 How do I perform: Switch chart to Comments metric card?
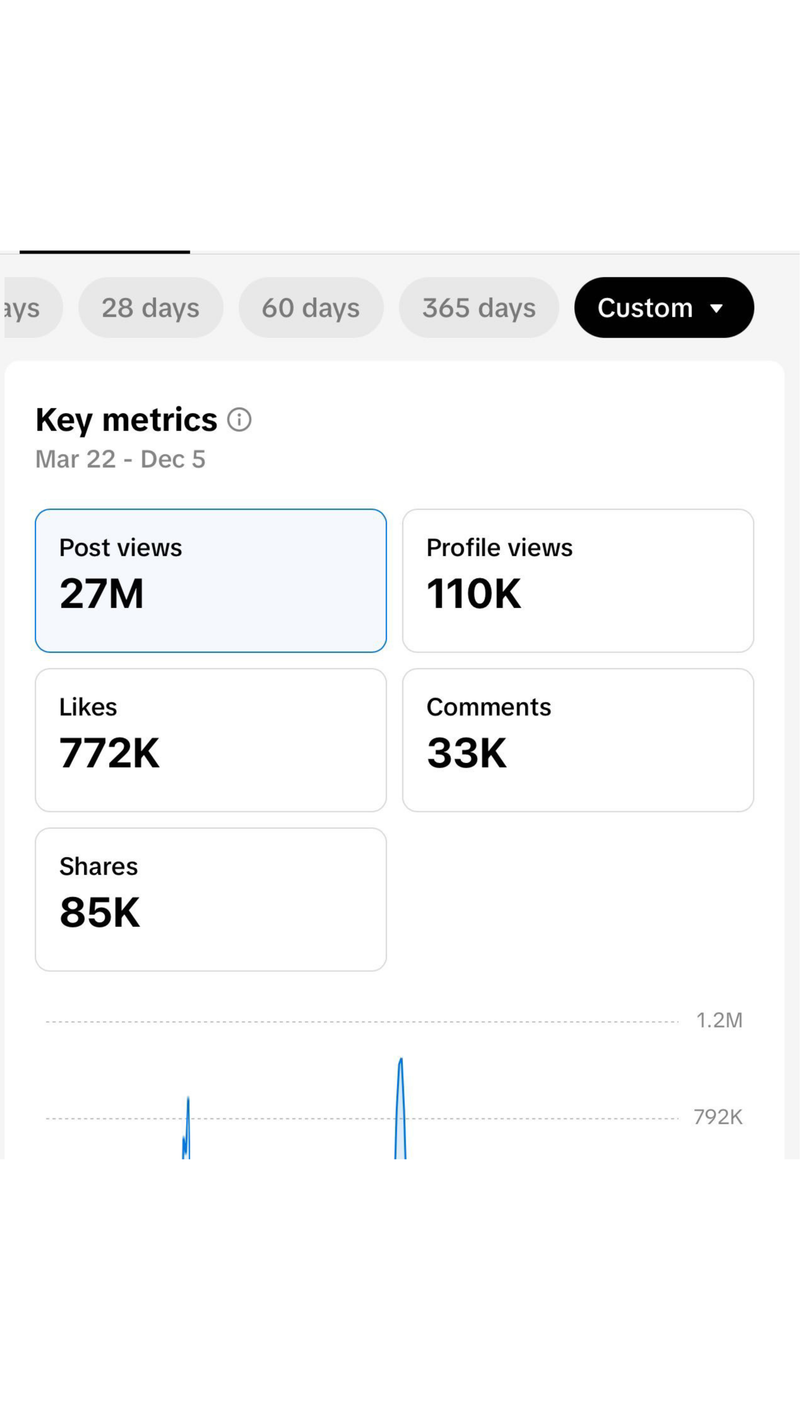pyautogui.click(x=577, y=739)
